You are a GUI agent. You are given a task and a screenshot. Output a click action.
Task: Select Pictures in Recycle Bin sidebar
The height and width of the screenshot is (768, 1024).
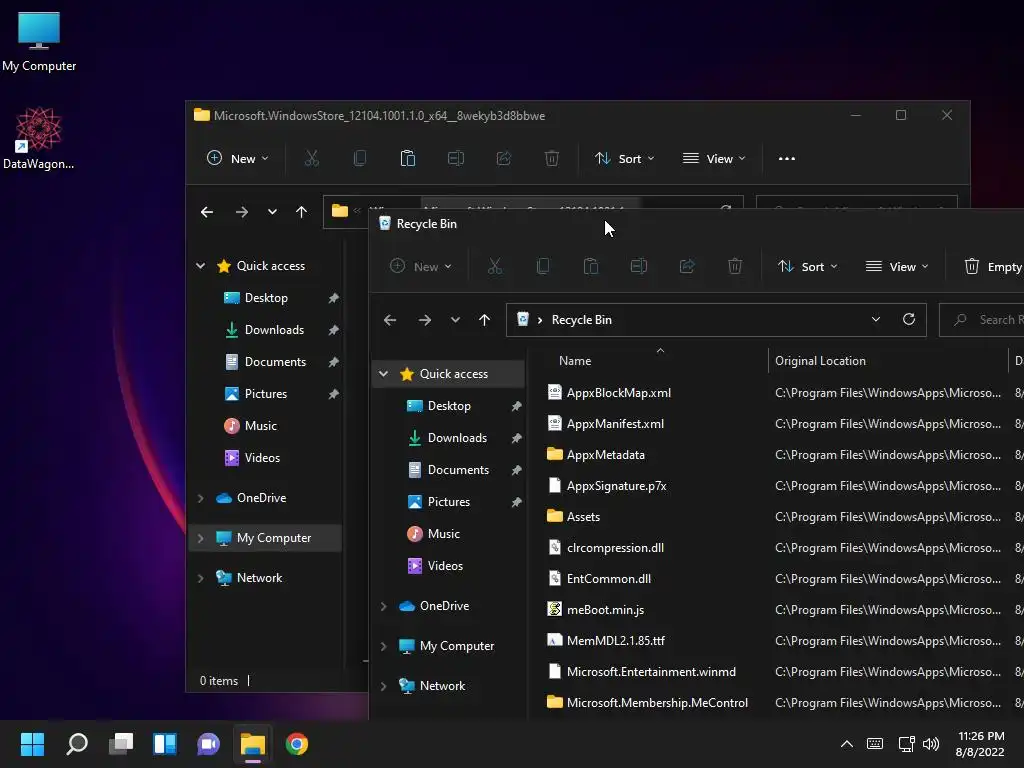[x=449, y=502]
